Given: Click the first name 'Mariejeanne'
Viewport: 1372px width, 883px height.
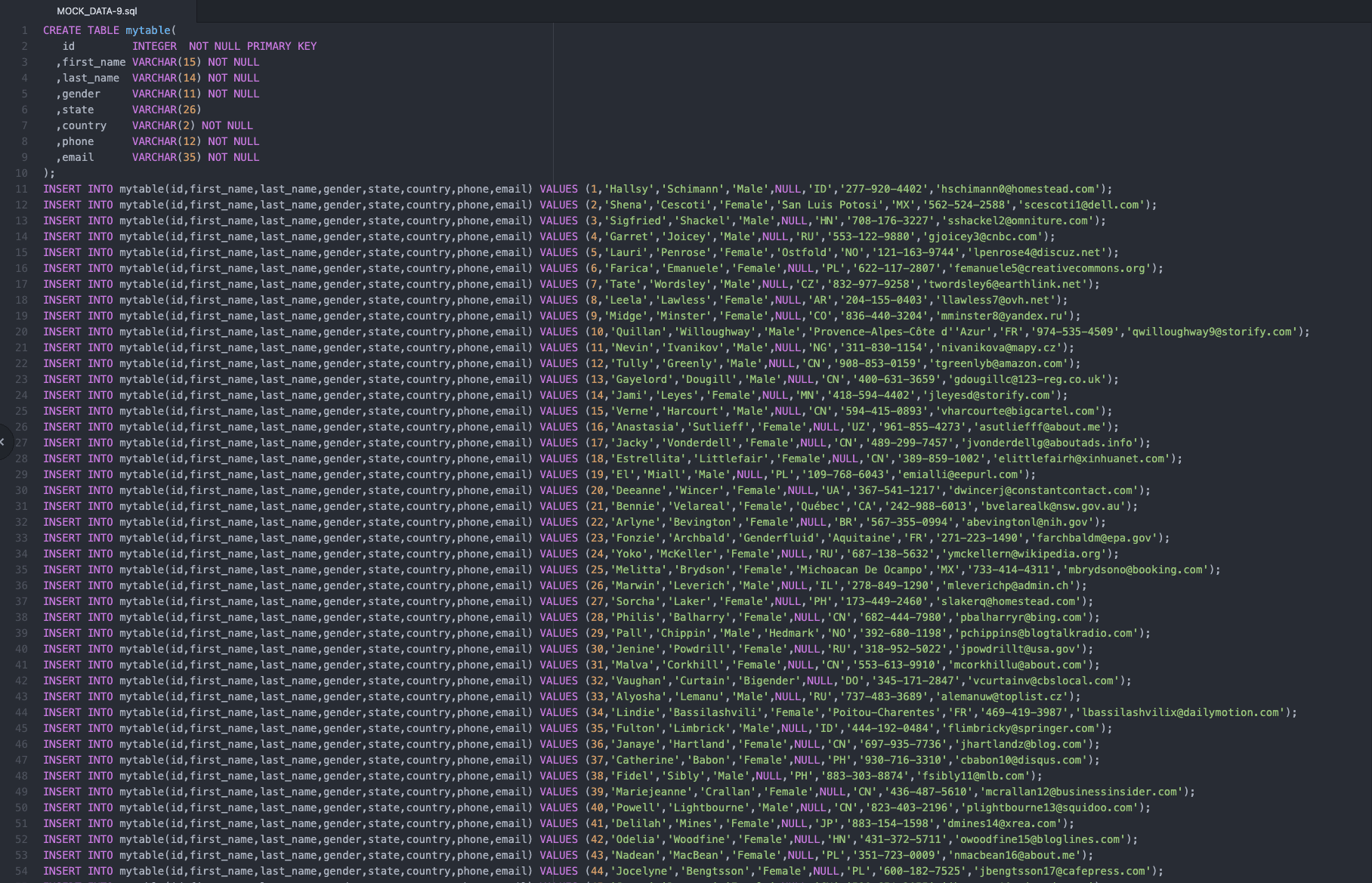Looking at the screenshot, I should click(x=651, y=792).
